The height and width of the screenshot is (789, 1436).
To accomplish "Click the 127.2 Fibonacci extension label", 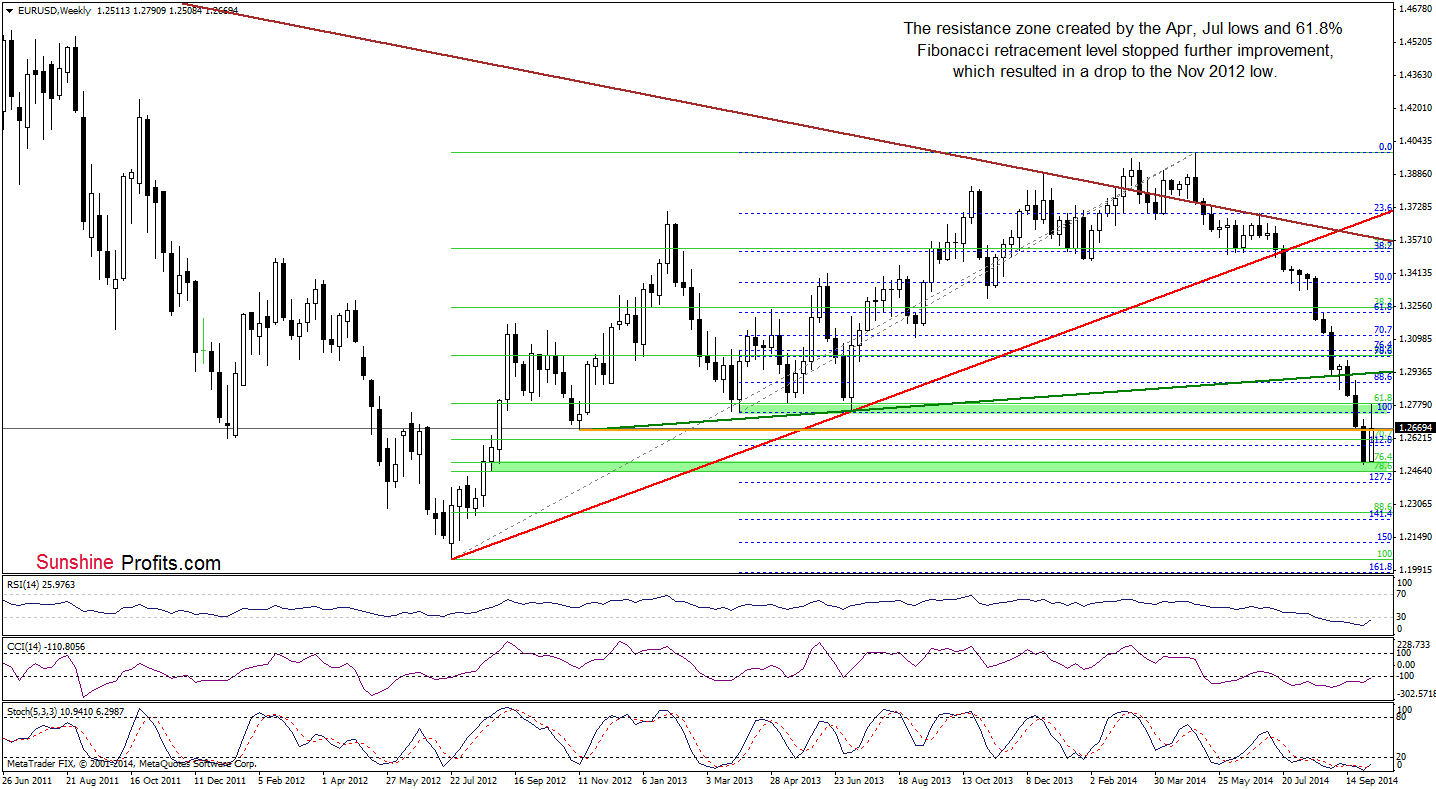I will pos(1381,477).
